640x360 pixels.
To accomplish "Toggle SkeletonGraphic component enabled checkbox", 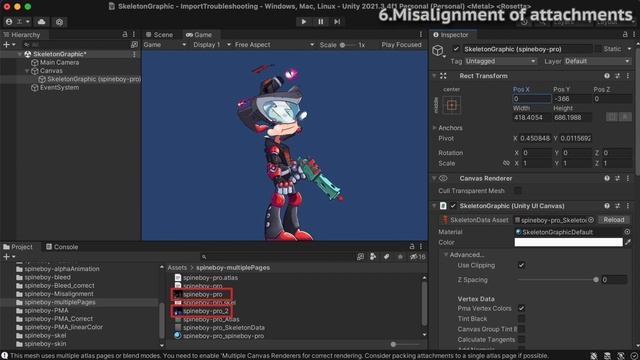I will [x=453, y=206].
